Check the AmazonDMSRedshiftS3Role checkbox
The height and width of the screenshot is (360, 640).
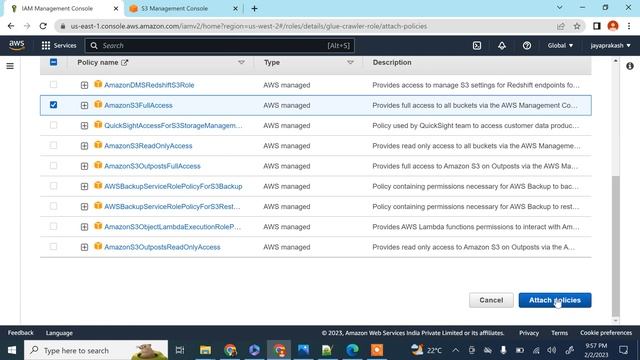click(53, 84)
